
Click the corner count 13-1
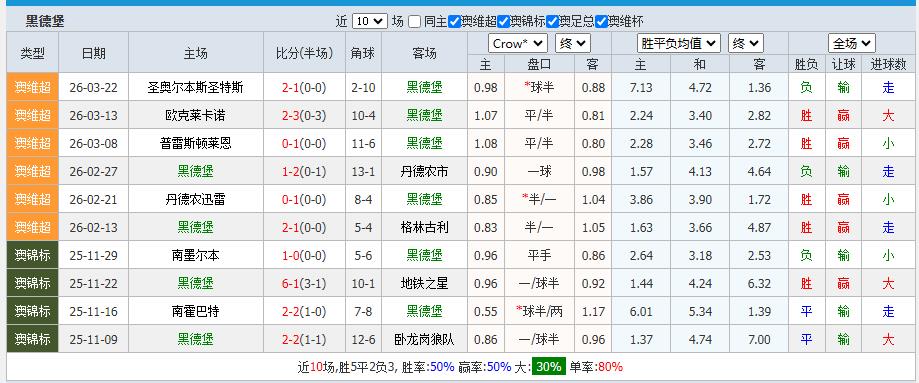tap(362, 171)
